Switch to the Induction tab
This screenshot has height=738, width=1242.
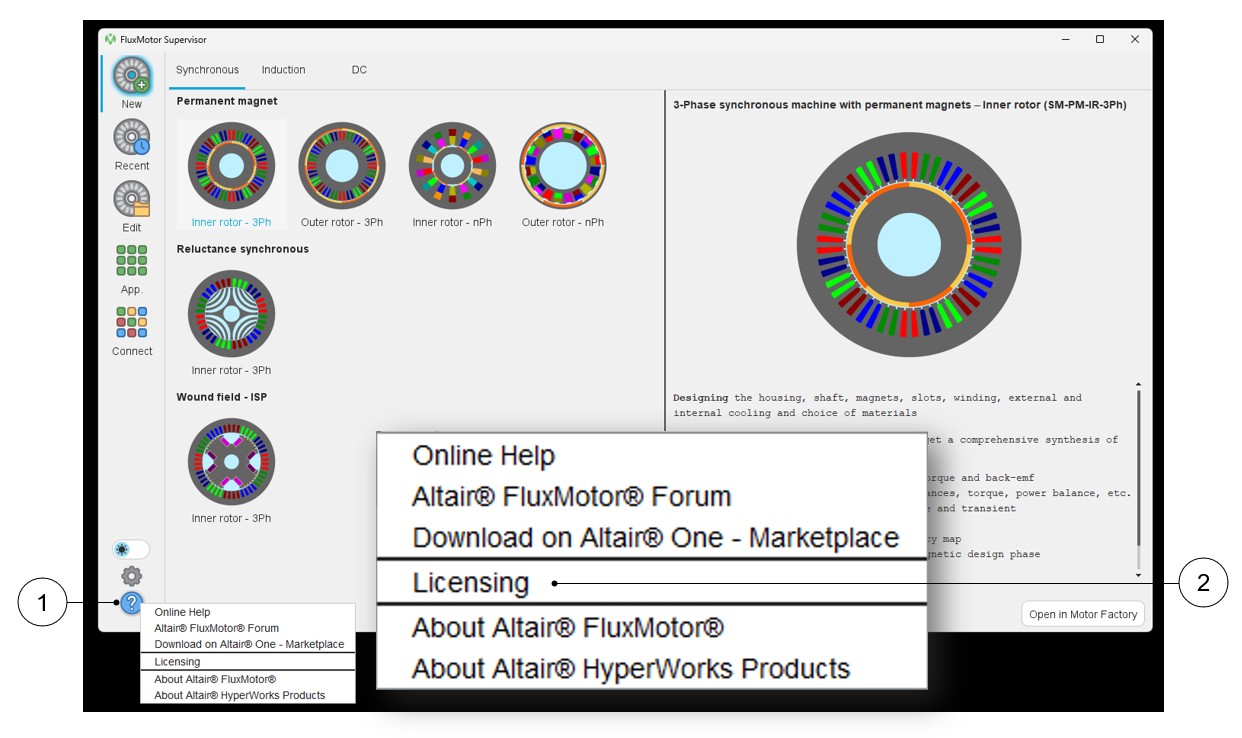(284, 70)
